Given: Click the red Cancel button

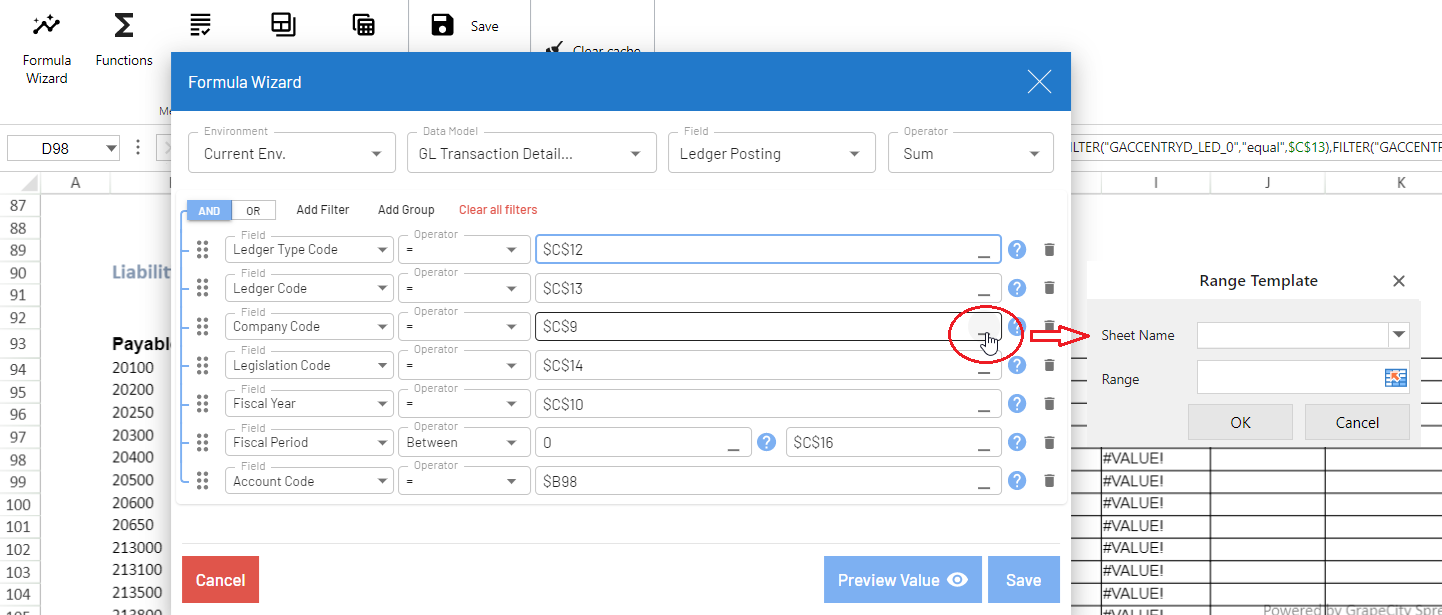Looking at the screenshot, I should [220, 580].
